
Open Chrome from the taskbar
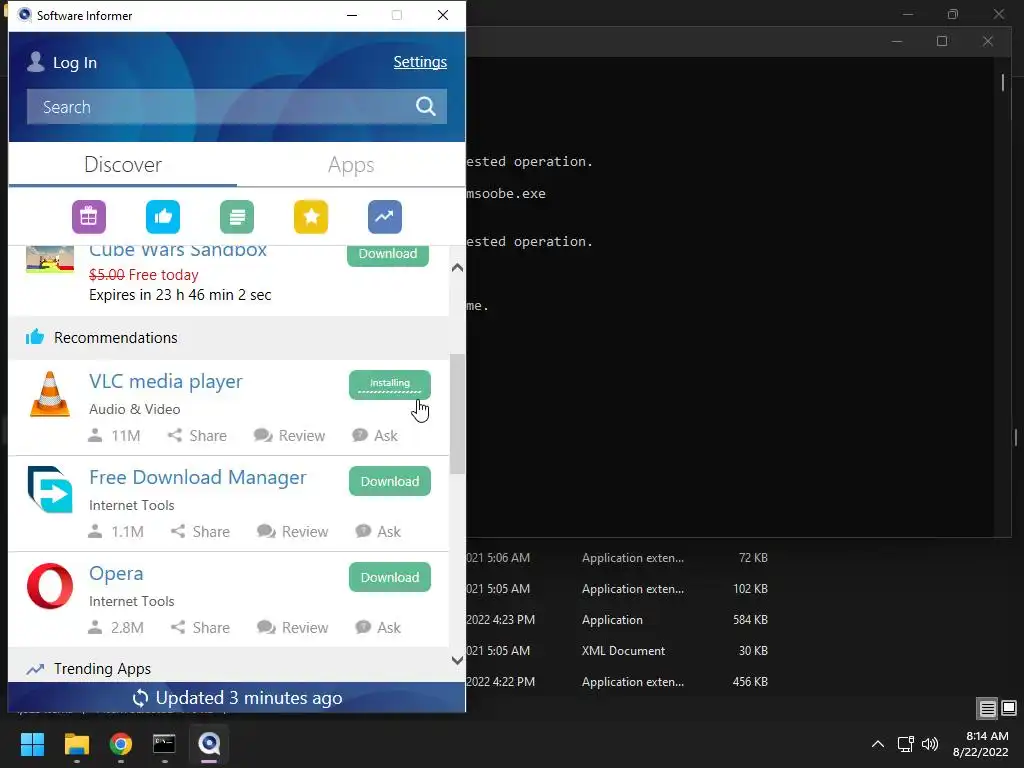[120, 744]
